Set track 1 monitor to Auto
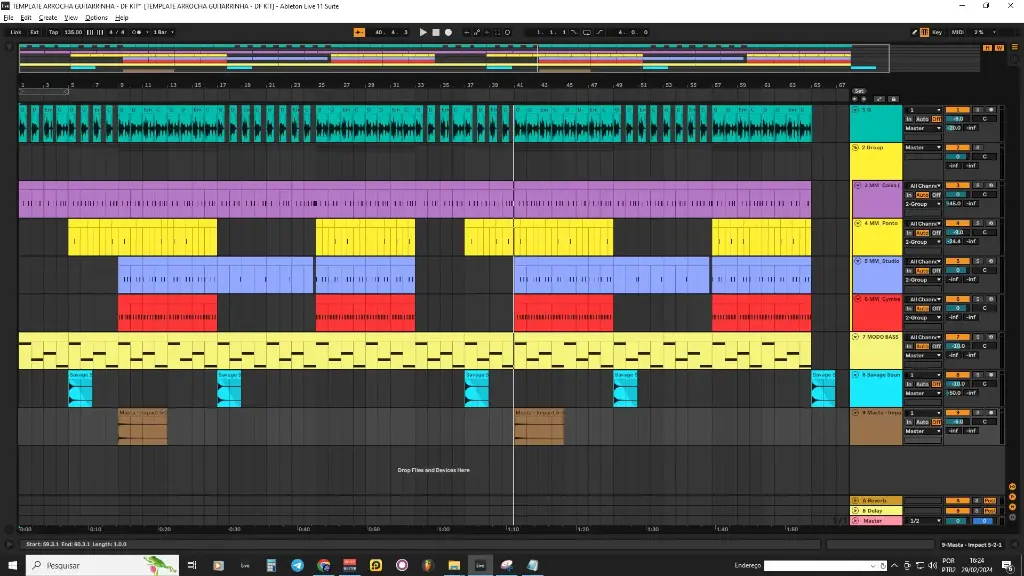The width and height of the screenshot is (1024, 576). (x=922, y=119)
